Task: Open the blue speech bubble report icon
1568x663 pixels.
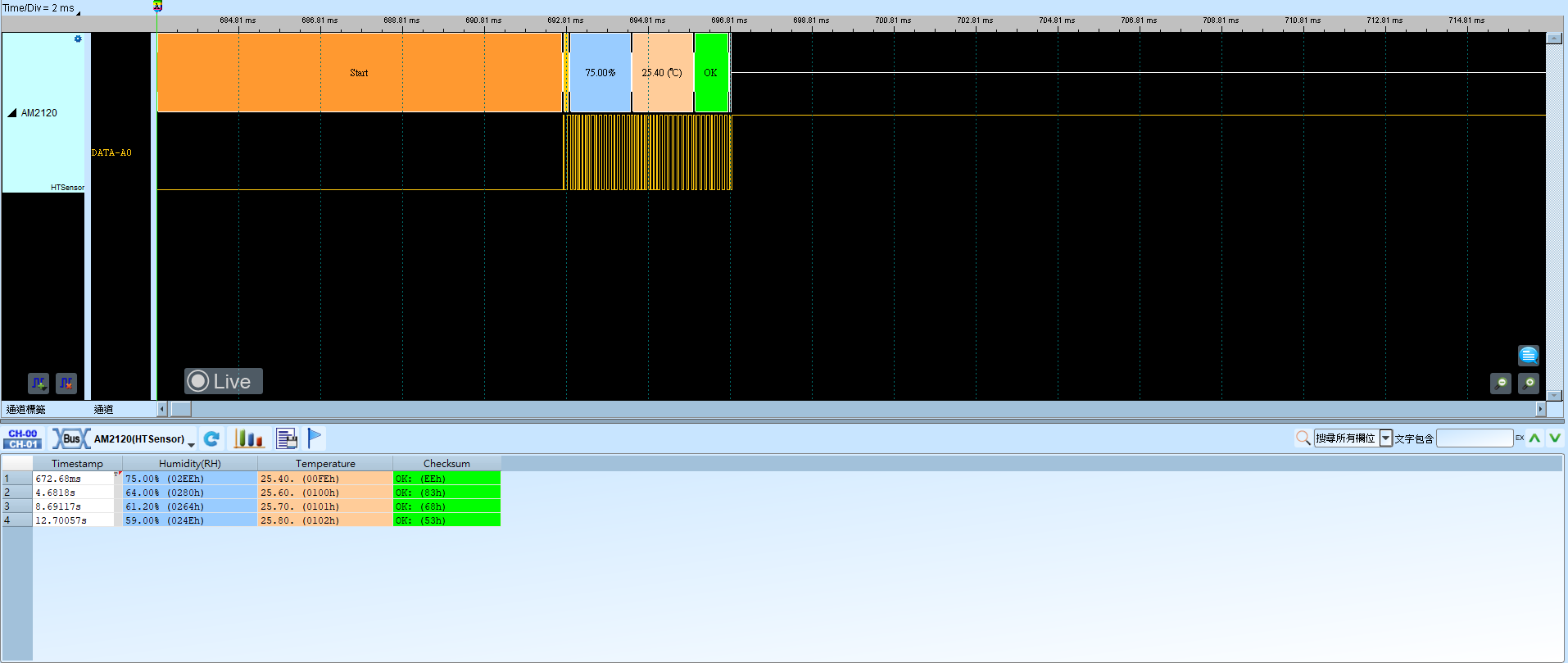Action: tap(1528, 355)
